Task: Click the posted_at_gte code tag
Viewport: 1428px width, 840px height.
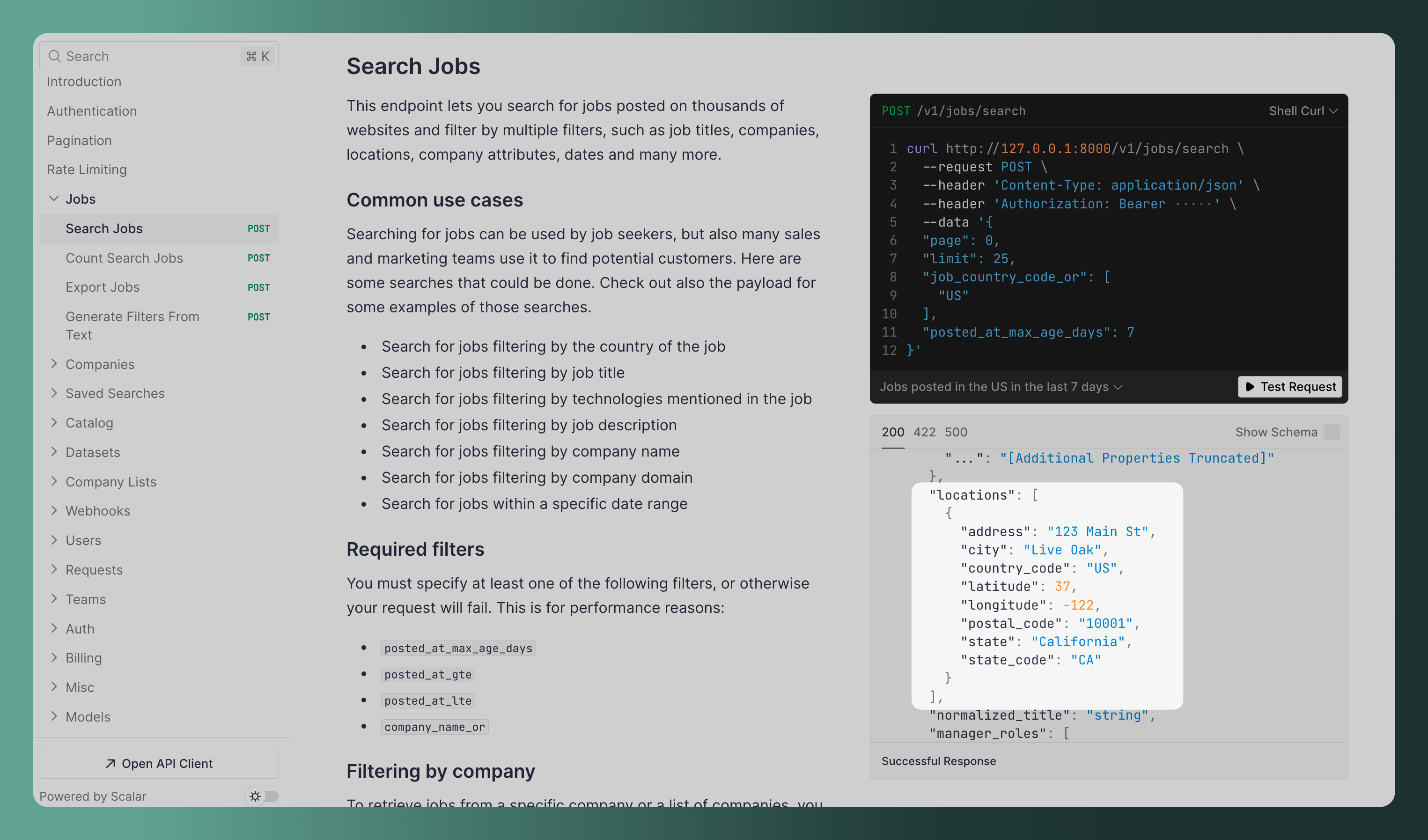Action: coord(428,675)
